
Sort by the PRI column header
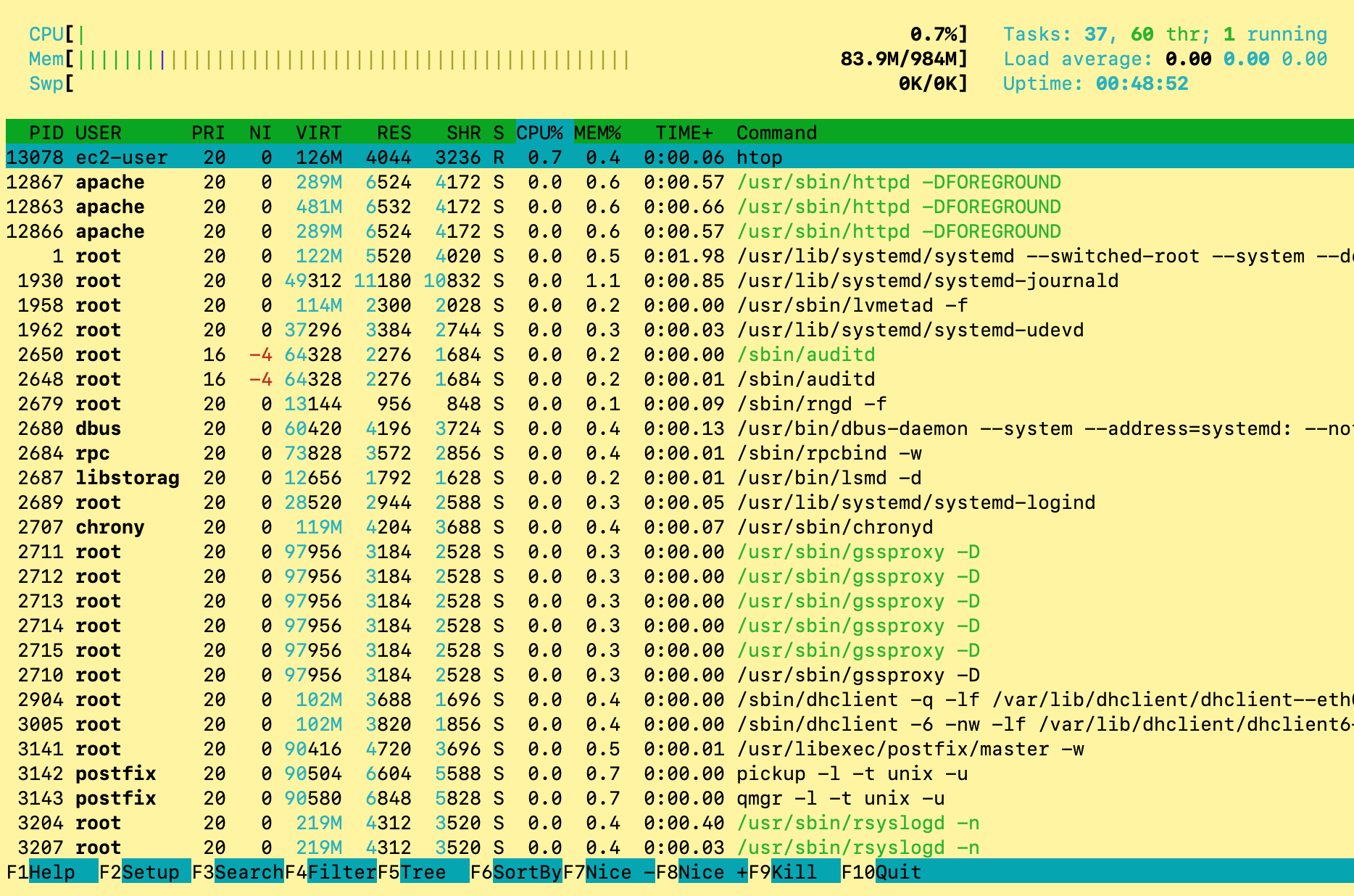coord(208,133)
